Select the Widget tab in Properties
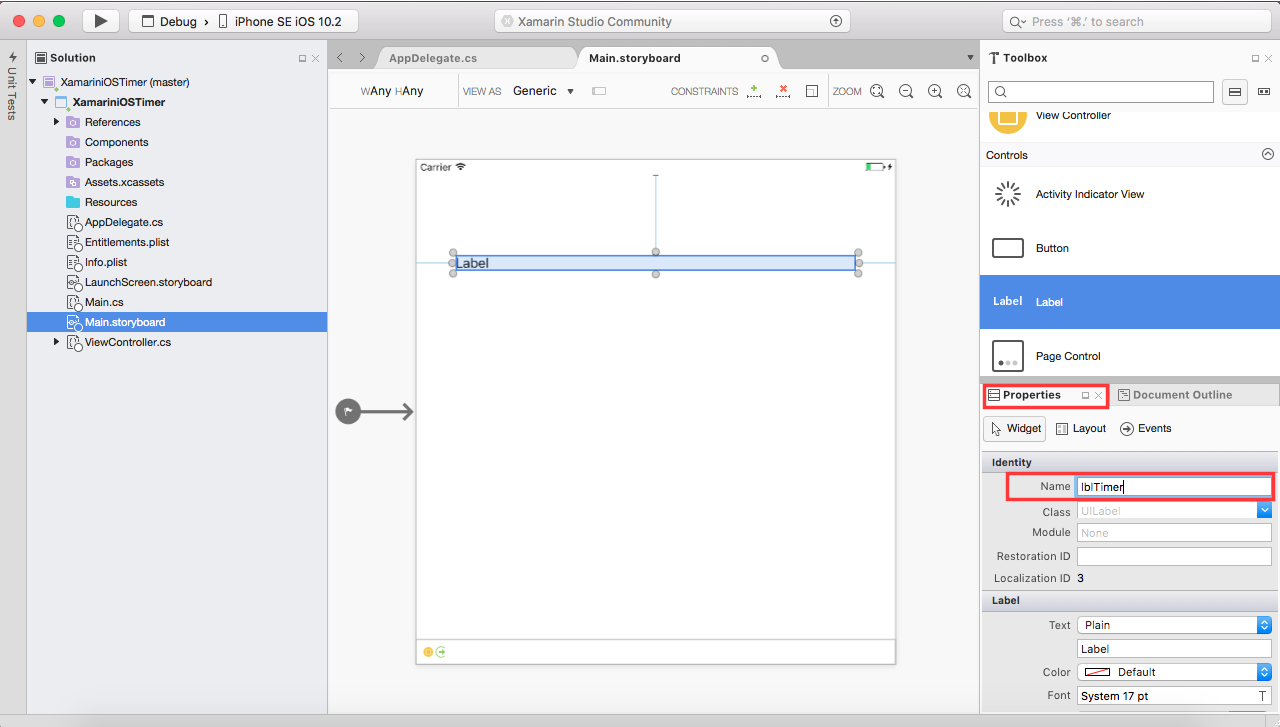This screenshot has width=1280, height=727. coord(1014,428)
